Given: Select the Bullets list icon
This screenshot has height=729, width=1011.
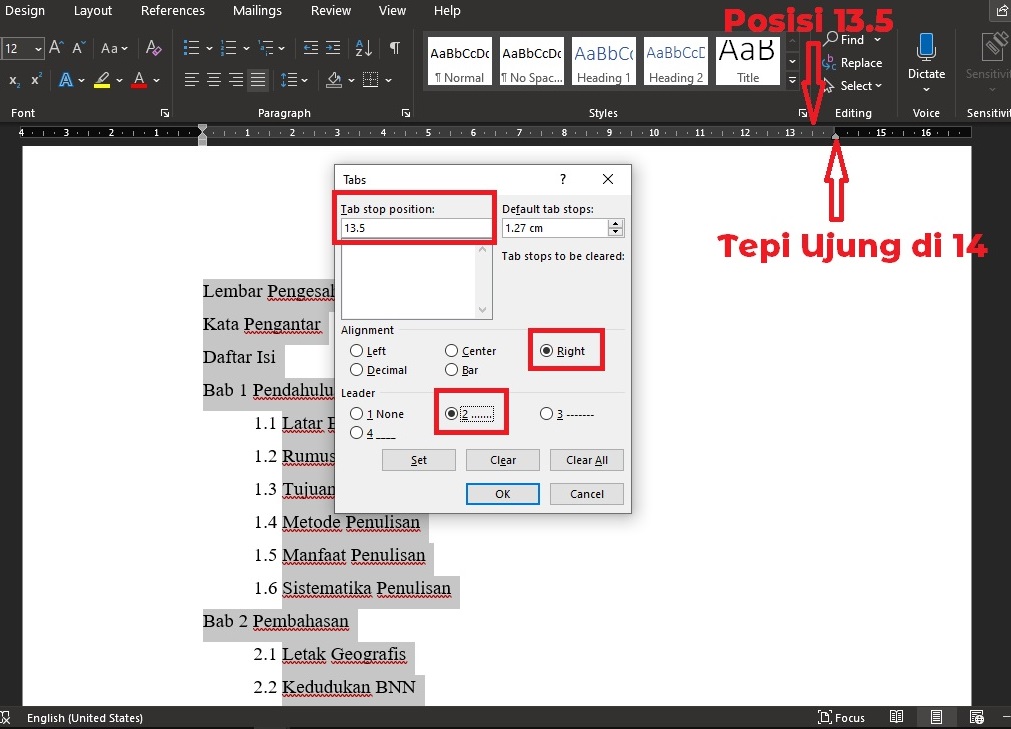Looking at the screenshot, I should tap(192, 47).
